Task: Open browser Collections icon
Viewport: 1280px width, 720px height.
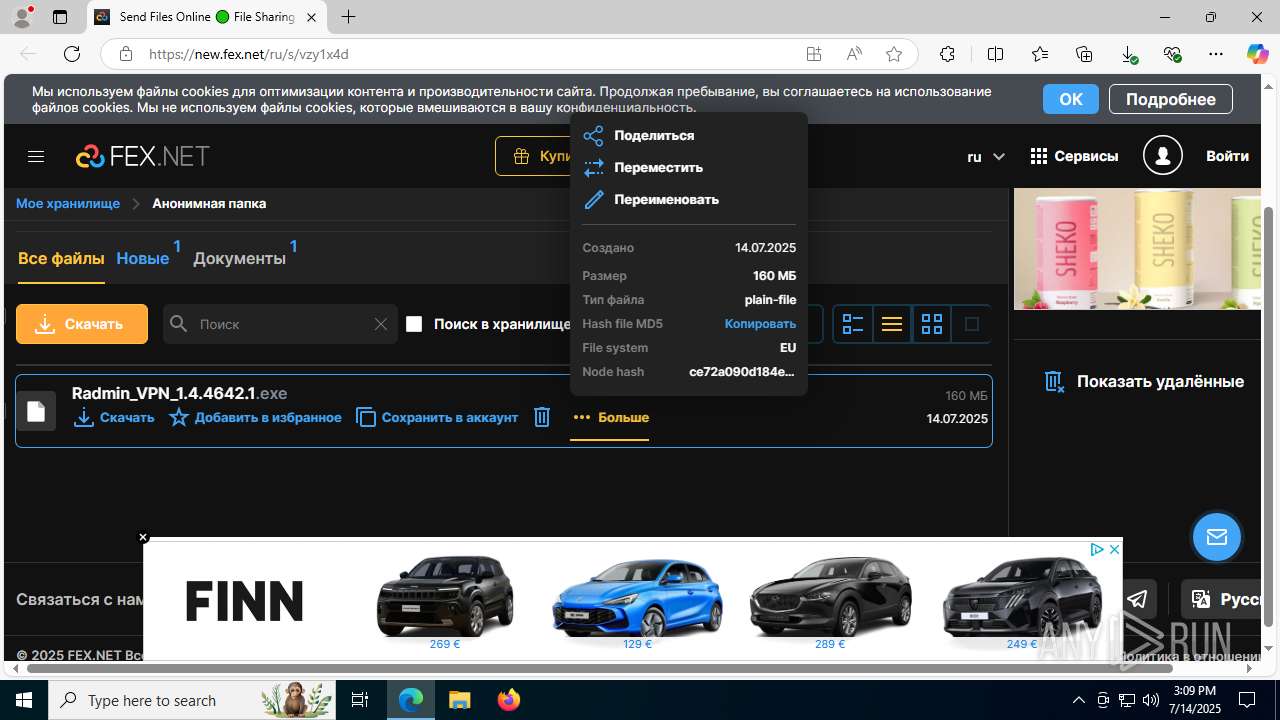Action: click(1084, 54)
